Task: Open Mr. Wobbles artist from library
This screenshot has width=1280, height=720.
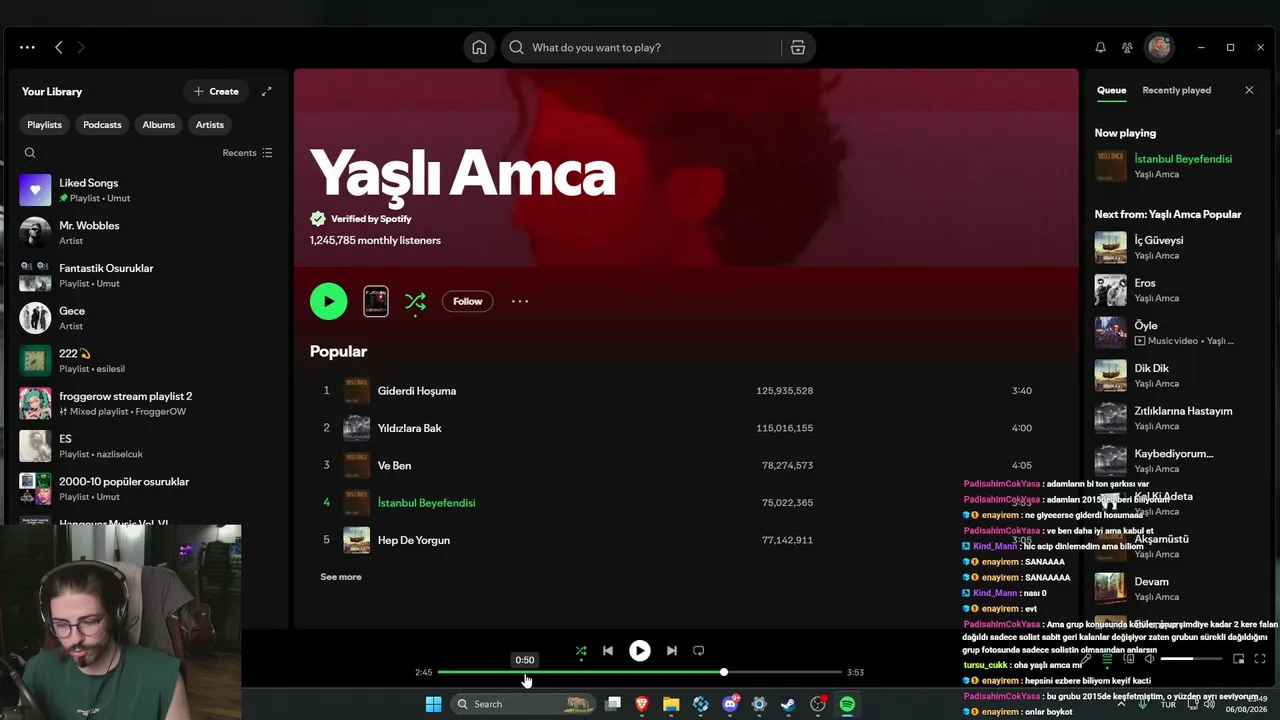Action: [148, 233]
